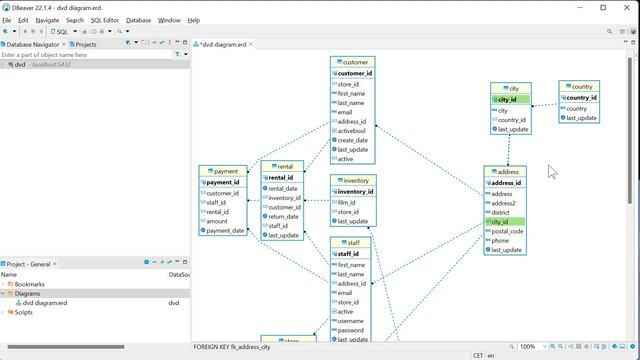
Task: Expand the dvd connection tree node
Action: (x=3, y=64)
